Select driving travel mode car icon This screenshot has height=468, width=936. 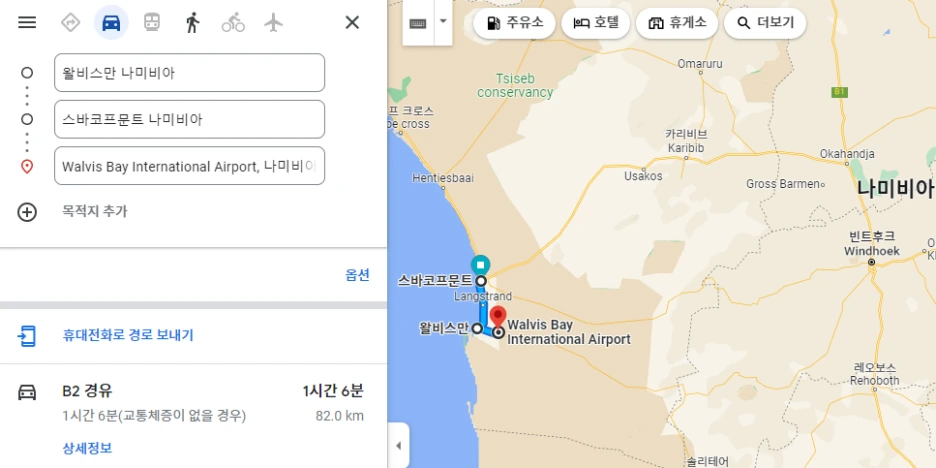coord(111,23)
